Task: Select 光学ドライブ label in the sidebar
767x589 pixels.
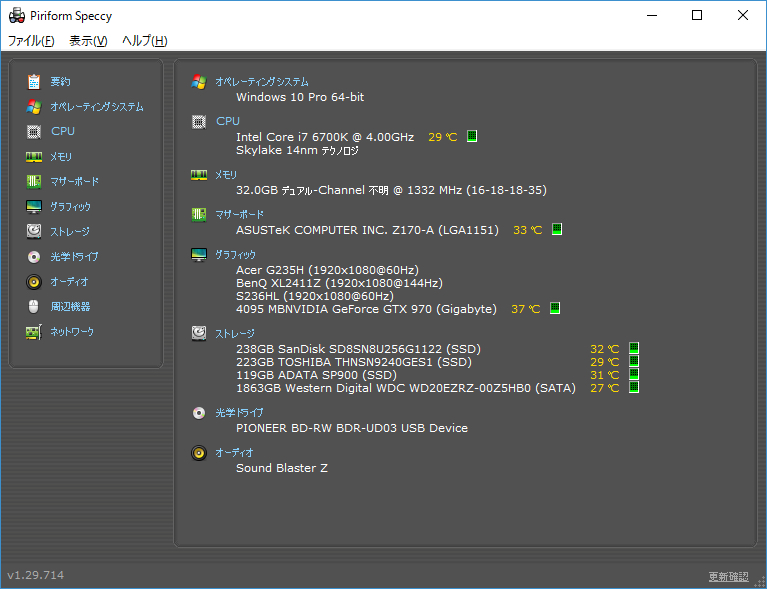Action: (x=74, y=256)
